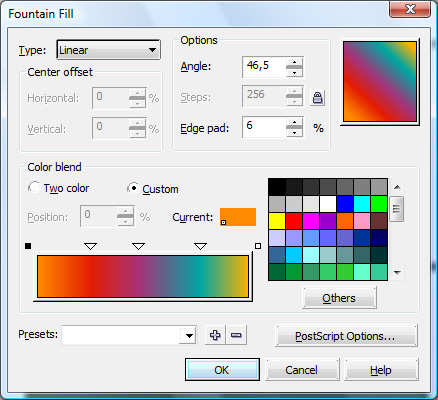Pick navy blue swatch in palette
438x400 pixels.
coord(379,238)
